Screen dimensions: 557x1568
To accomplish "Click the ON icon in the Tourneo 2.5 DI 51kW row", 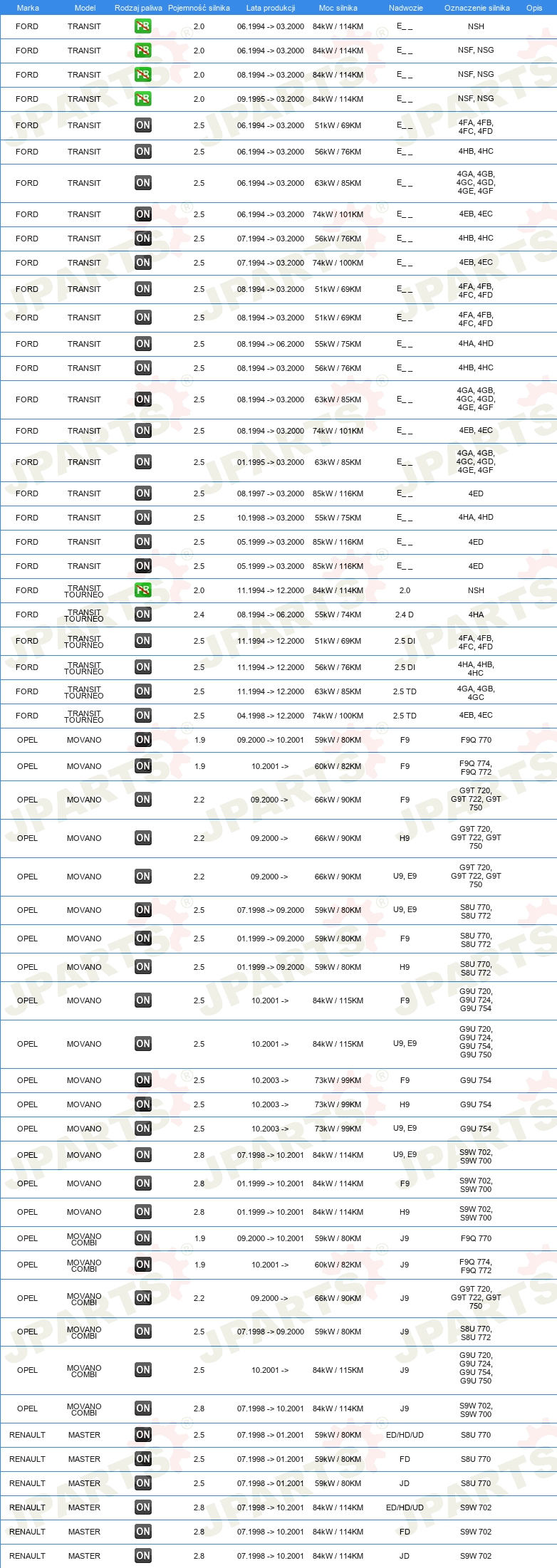I will click(x=143, y=641).
